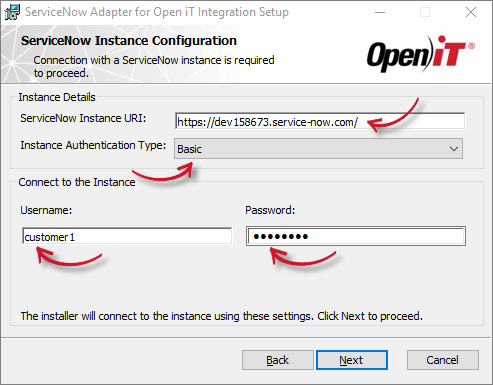Click the Next button to proceed
493x385 pixels.
coord(352,360)
